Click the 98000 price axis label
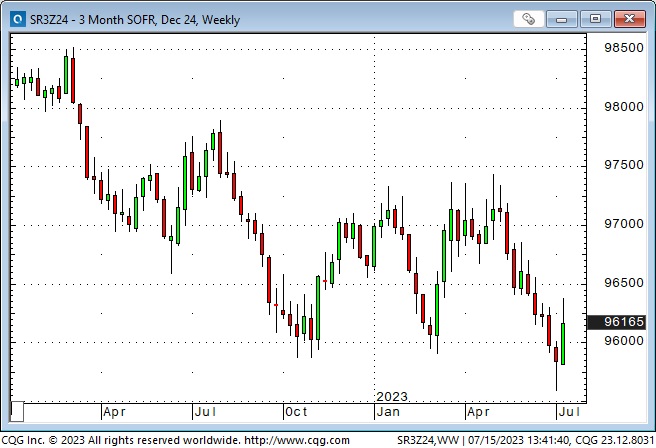The width and height of the screenshot is (656, 448). pyautogui.click(x=623, y=107)
